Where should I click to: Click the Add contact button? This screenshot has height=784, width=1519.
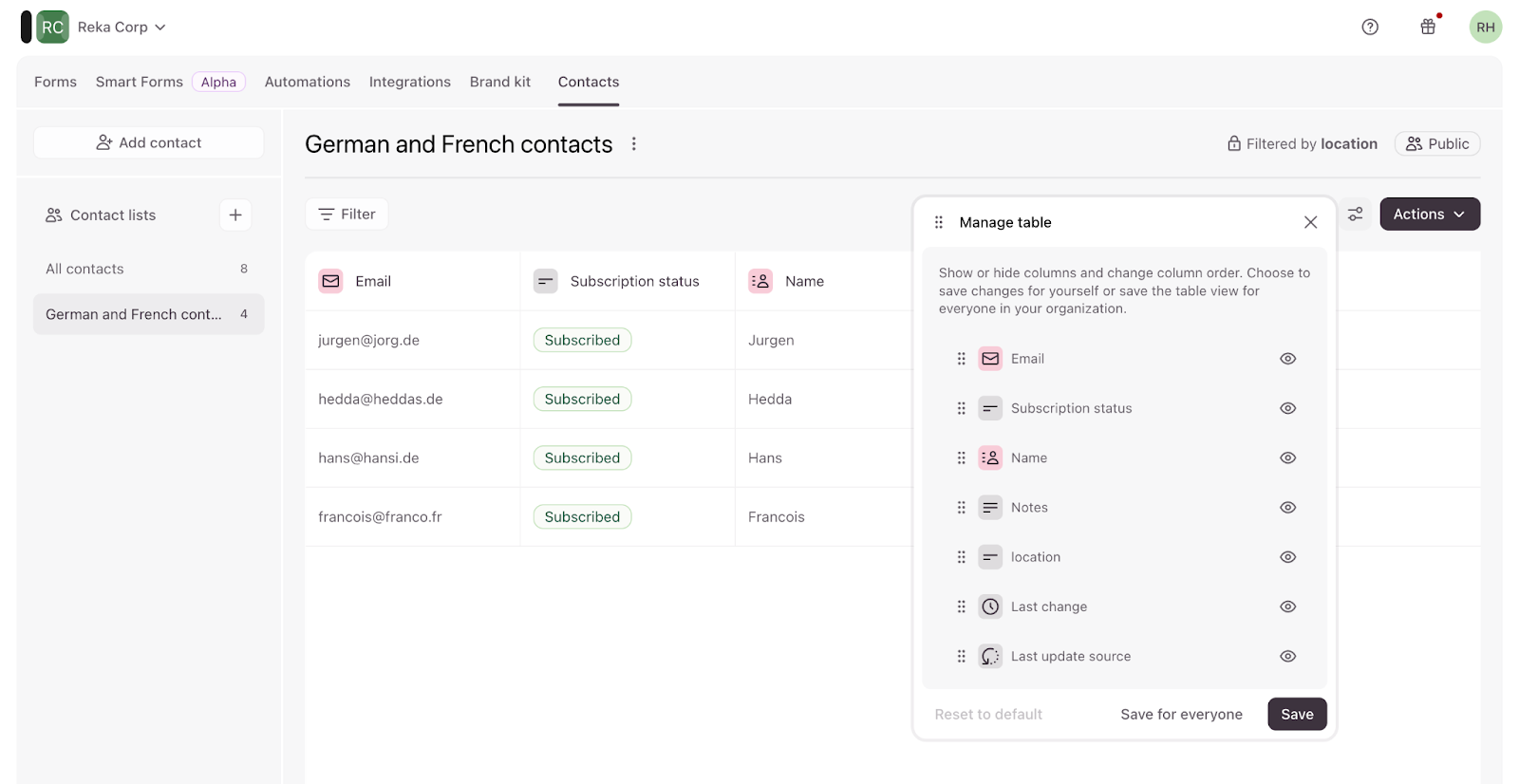149,142
